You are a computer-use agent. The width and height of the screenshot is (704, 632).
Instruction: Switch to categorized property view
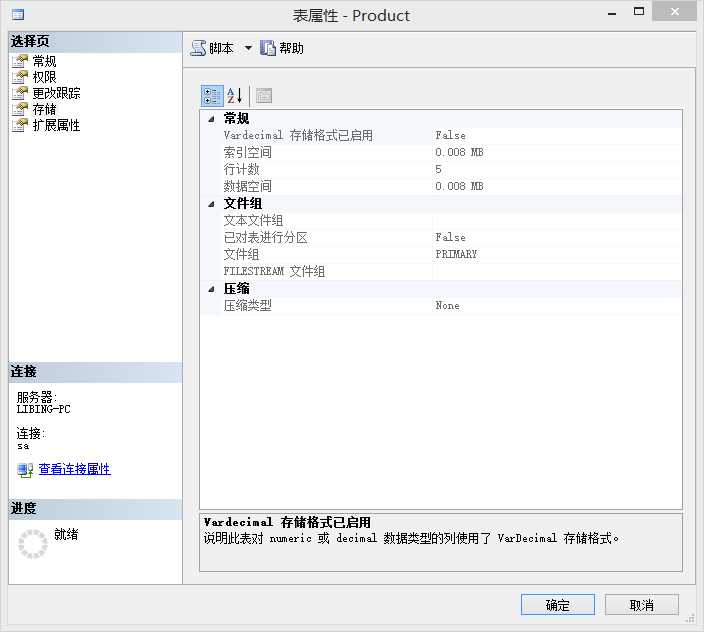[x=212, y=96]
